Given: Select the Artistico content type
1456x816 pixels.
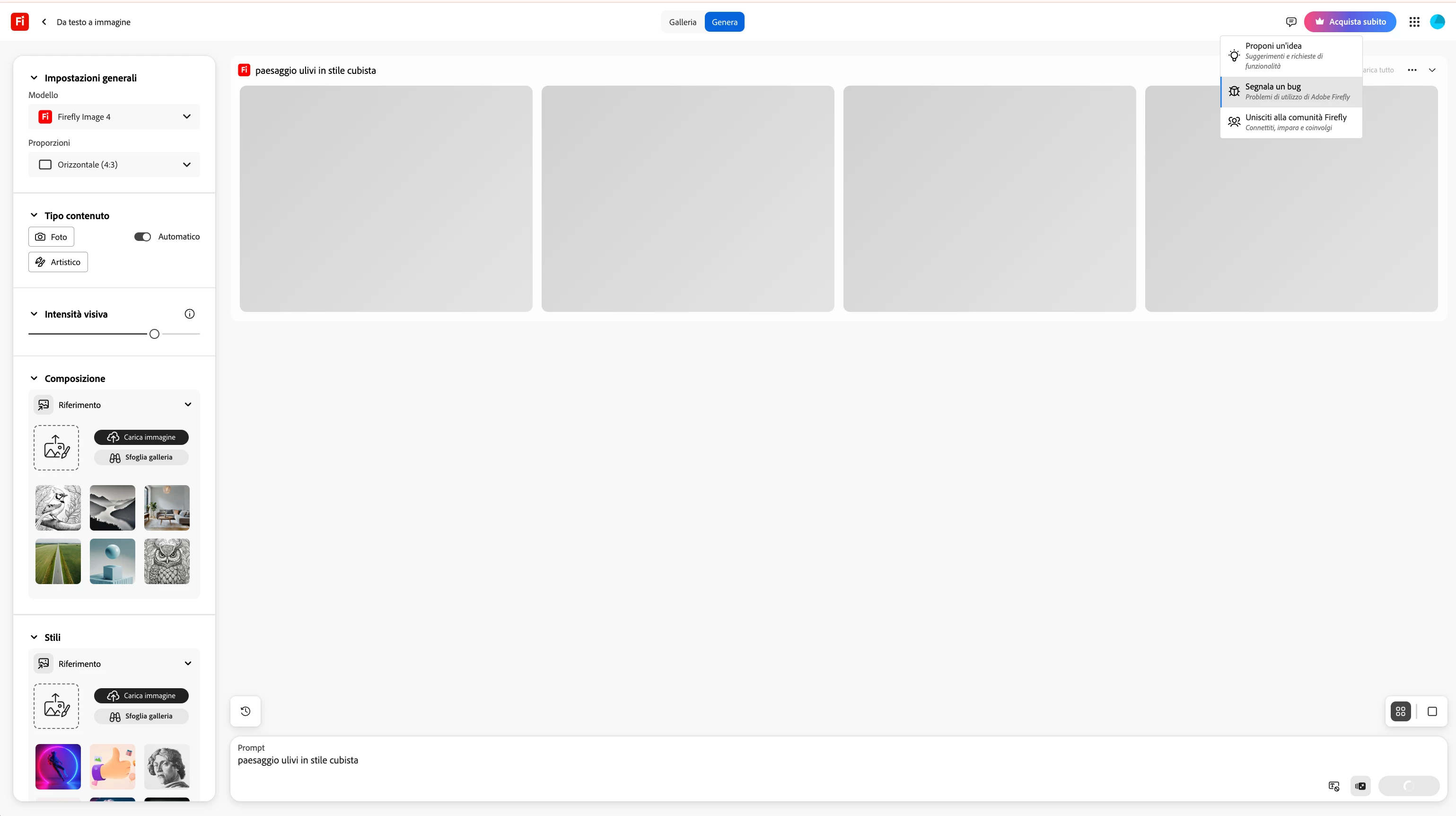Looking at the screenshot, I should pyautogui.click(x=58, y=262).
